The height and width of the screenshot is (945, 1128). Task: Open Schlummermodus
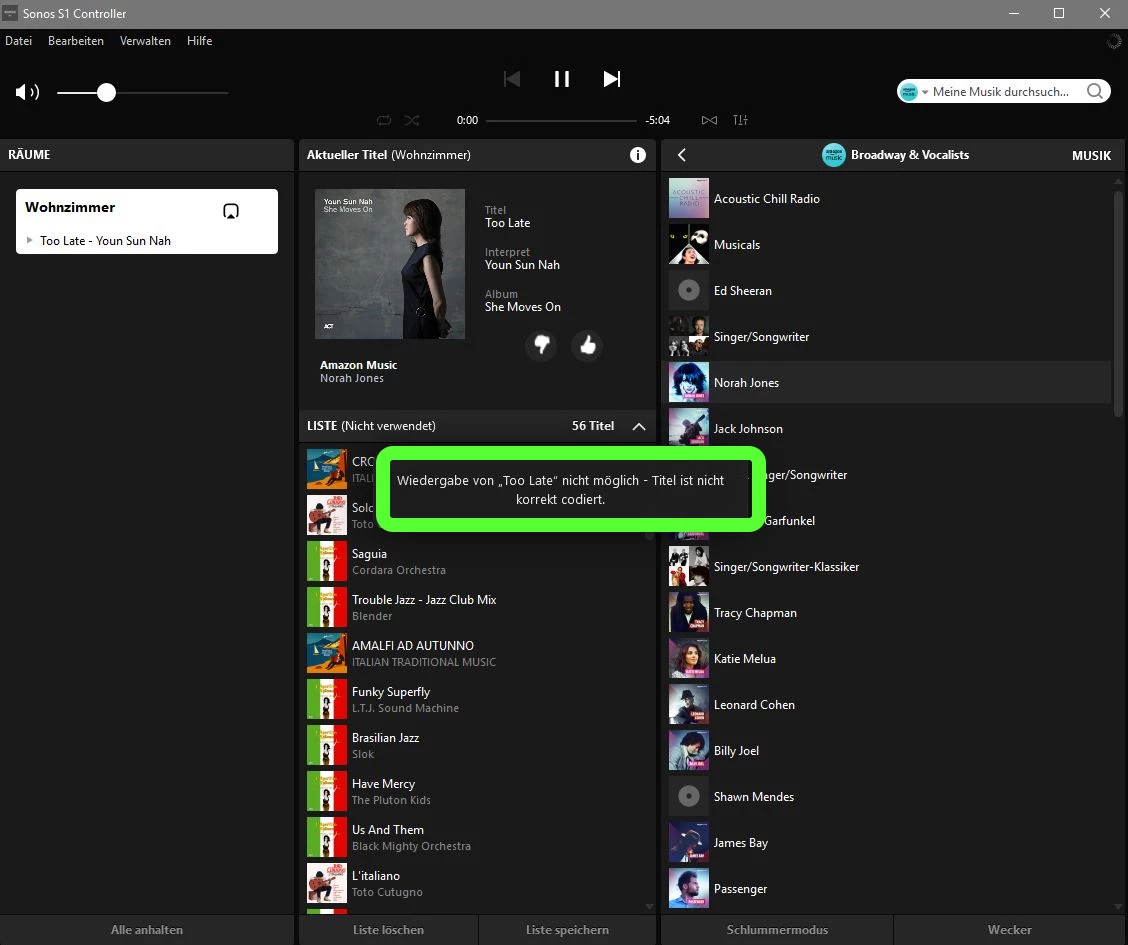777,930
